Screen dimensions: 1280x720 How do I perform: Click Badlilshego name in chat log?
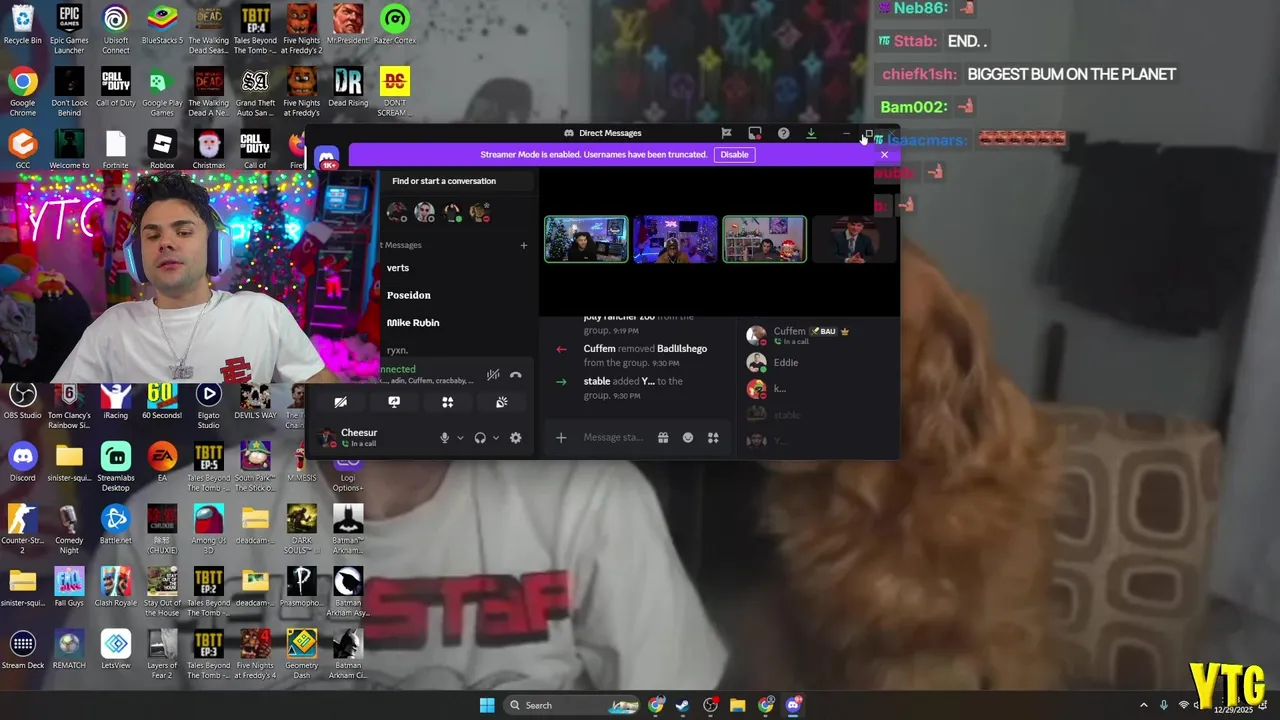[682, 348]
